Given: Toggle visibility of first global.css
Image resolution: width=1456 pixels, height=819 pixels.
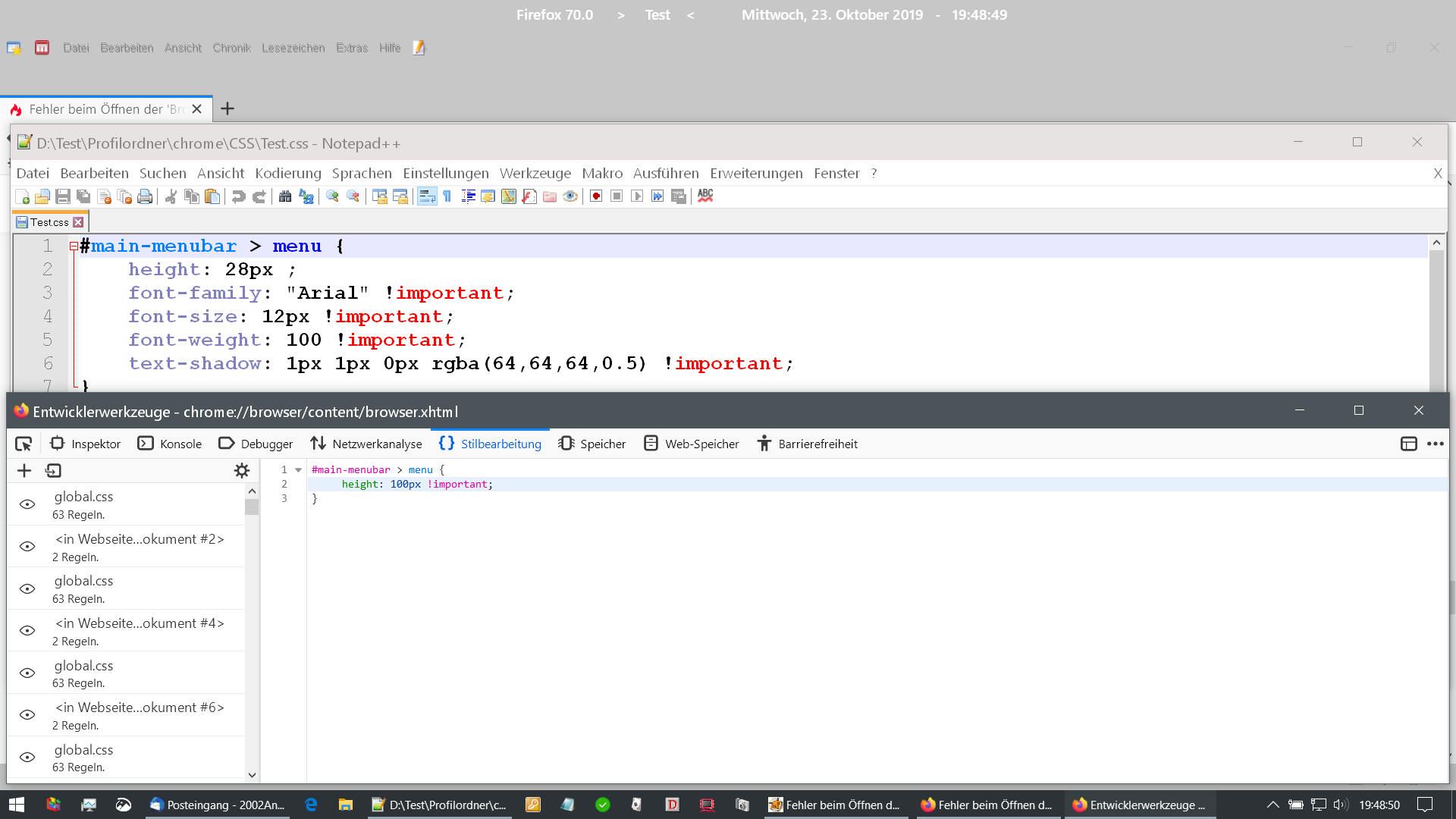Looking at the screenshot, I should click(27, 505).
